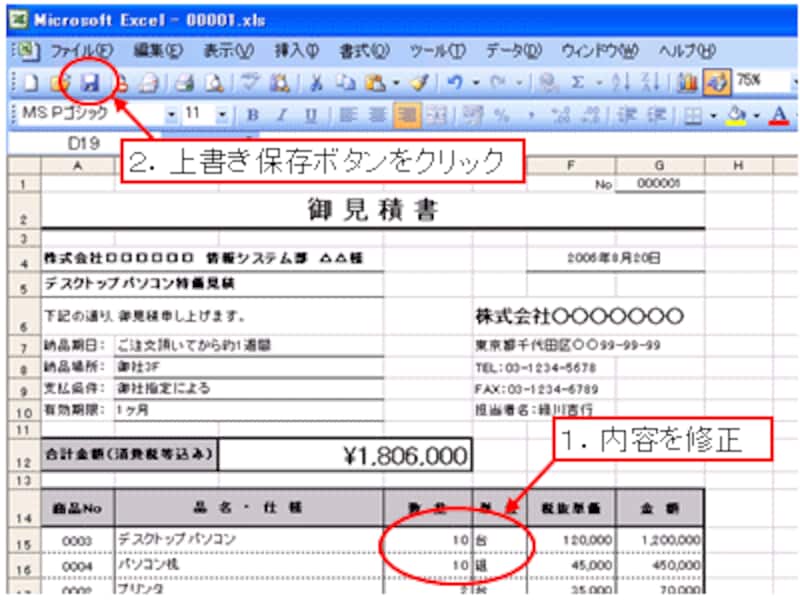The width and height of the screenshot is (800, 600).
Task: Click the Merge and Center icon
Action: 437,116
